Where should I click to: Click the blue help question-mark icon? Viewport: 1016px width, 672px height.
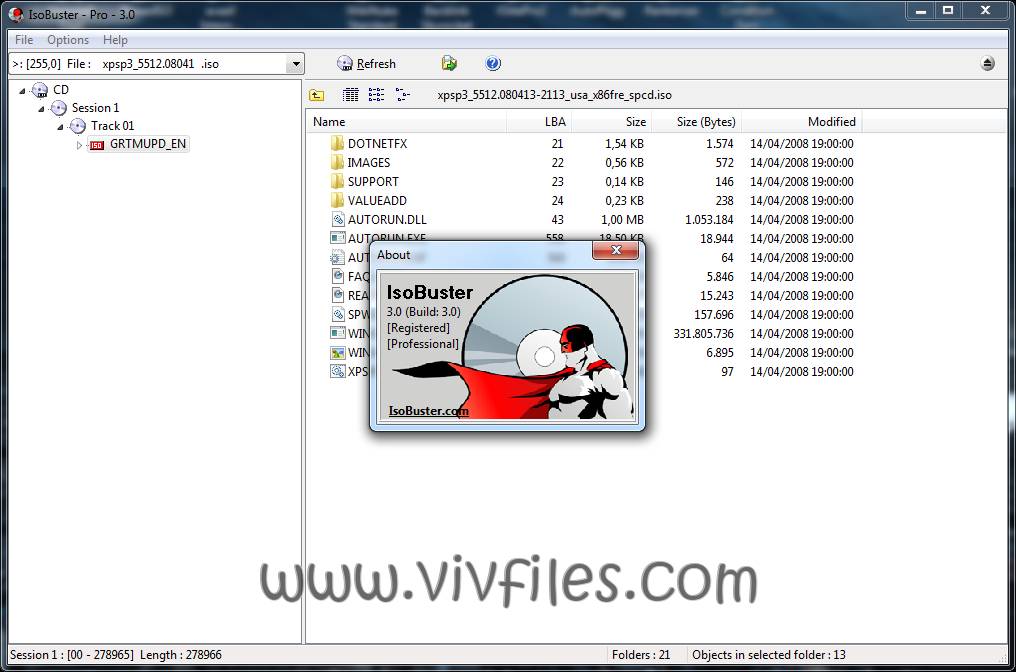click(493, 64)
